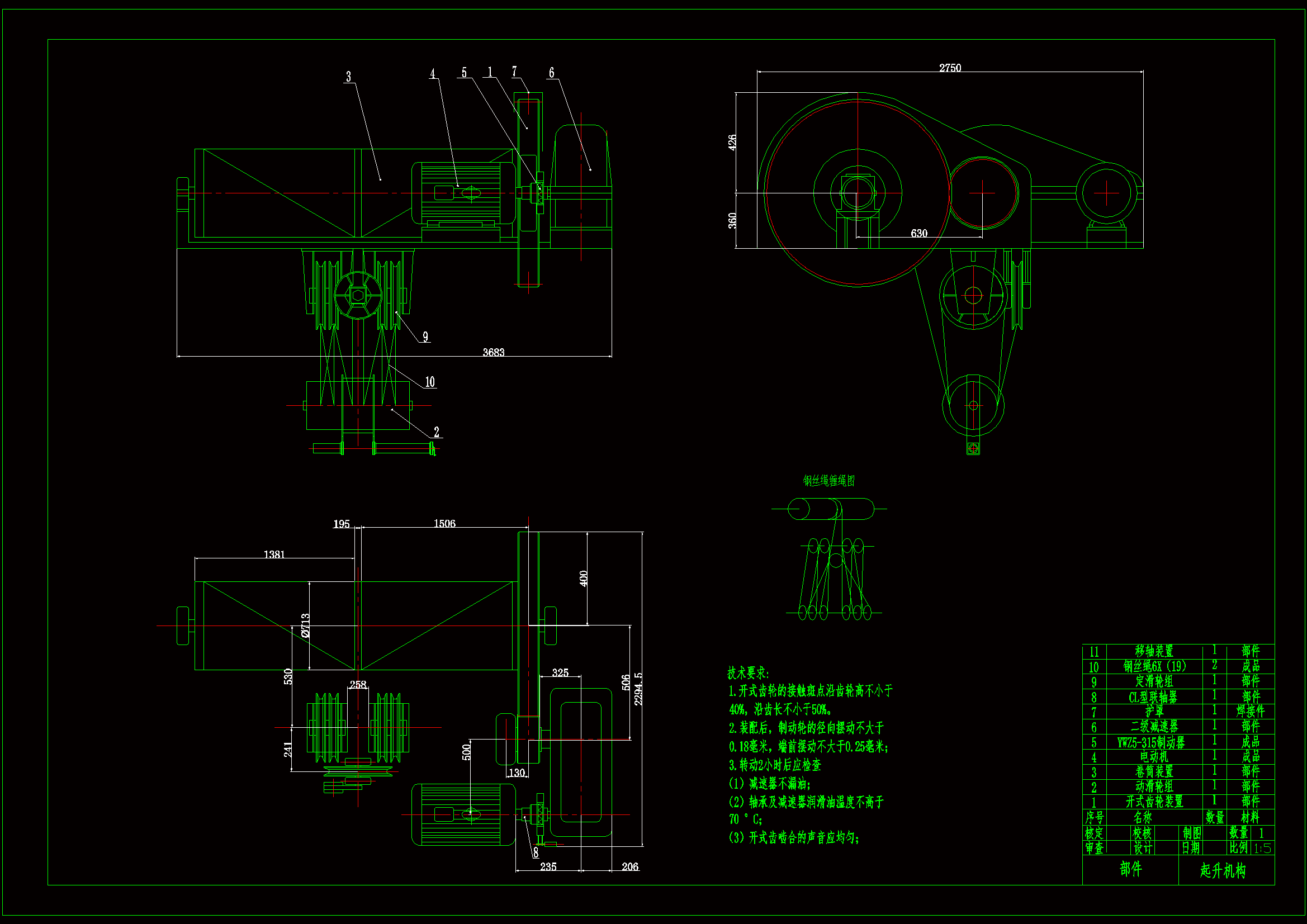
Task: Select the 钢丝绳6X (19) table row
Action: click(1154, 666)
